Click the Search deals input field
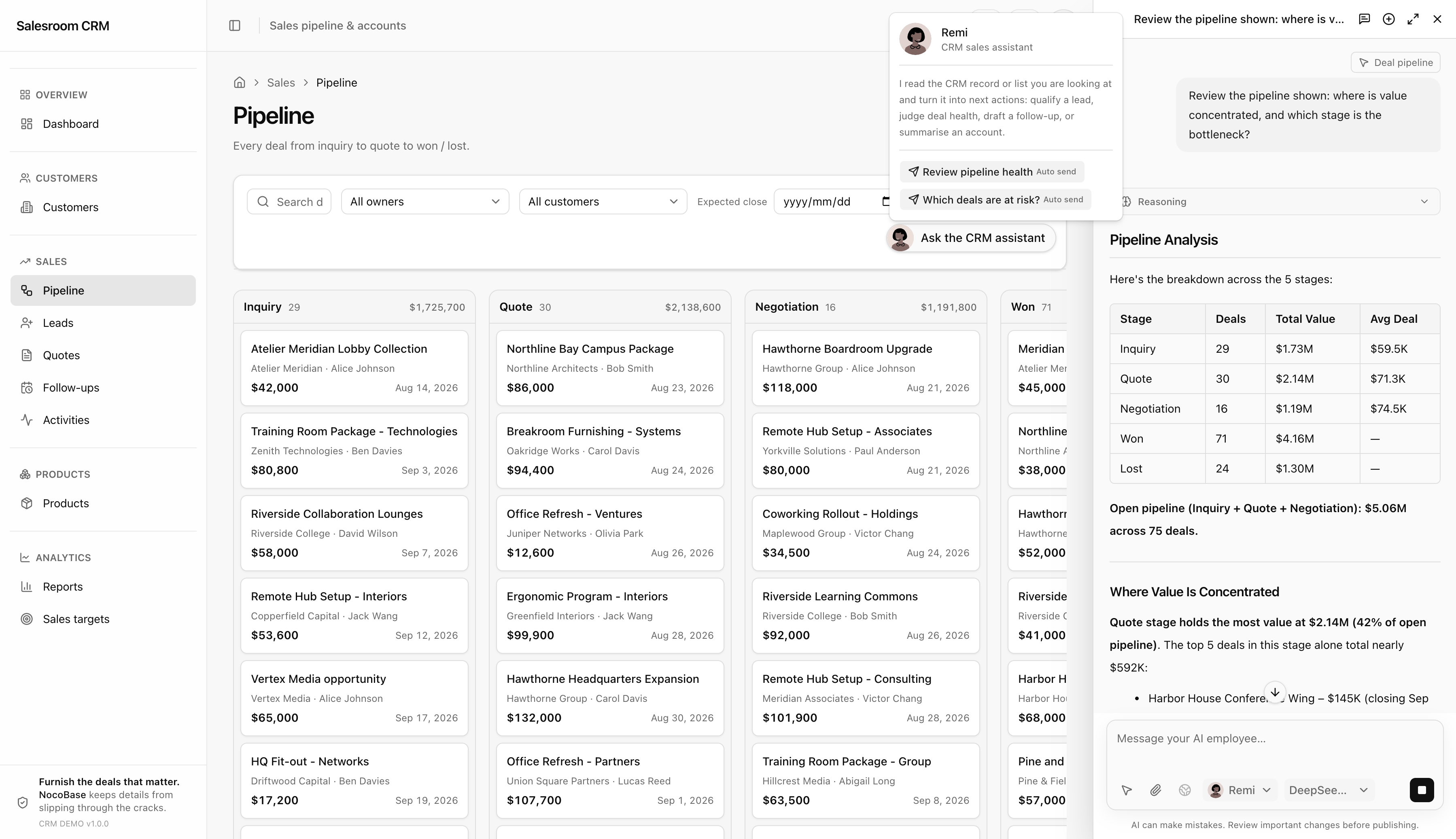The image size is (1456, 839). pos(289,202)
